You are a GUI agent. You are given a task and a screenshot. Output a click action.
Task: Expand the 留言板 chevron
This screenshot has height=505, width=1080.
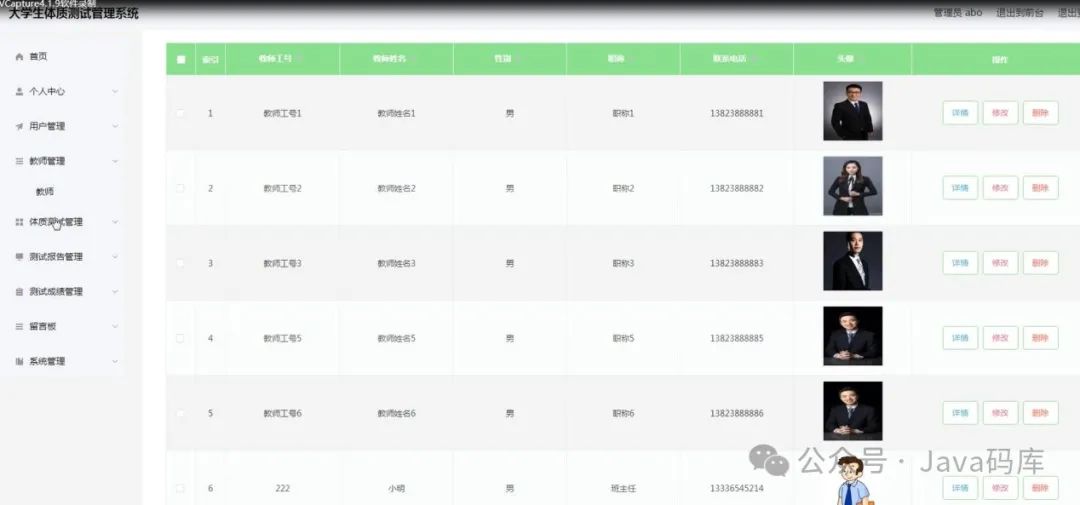tap(115, 327)
